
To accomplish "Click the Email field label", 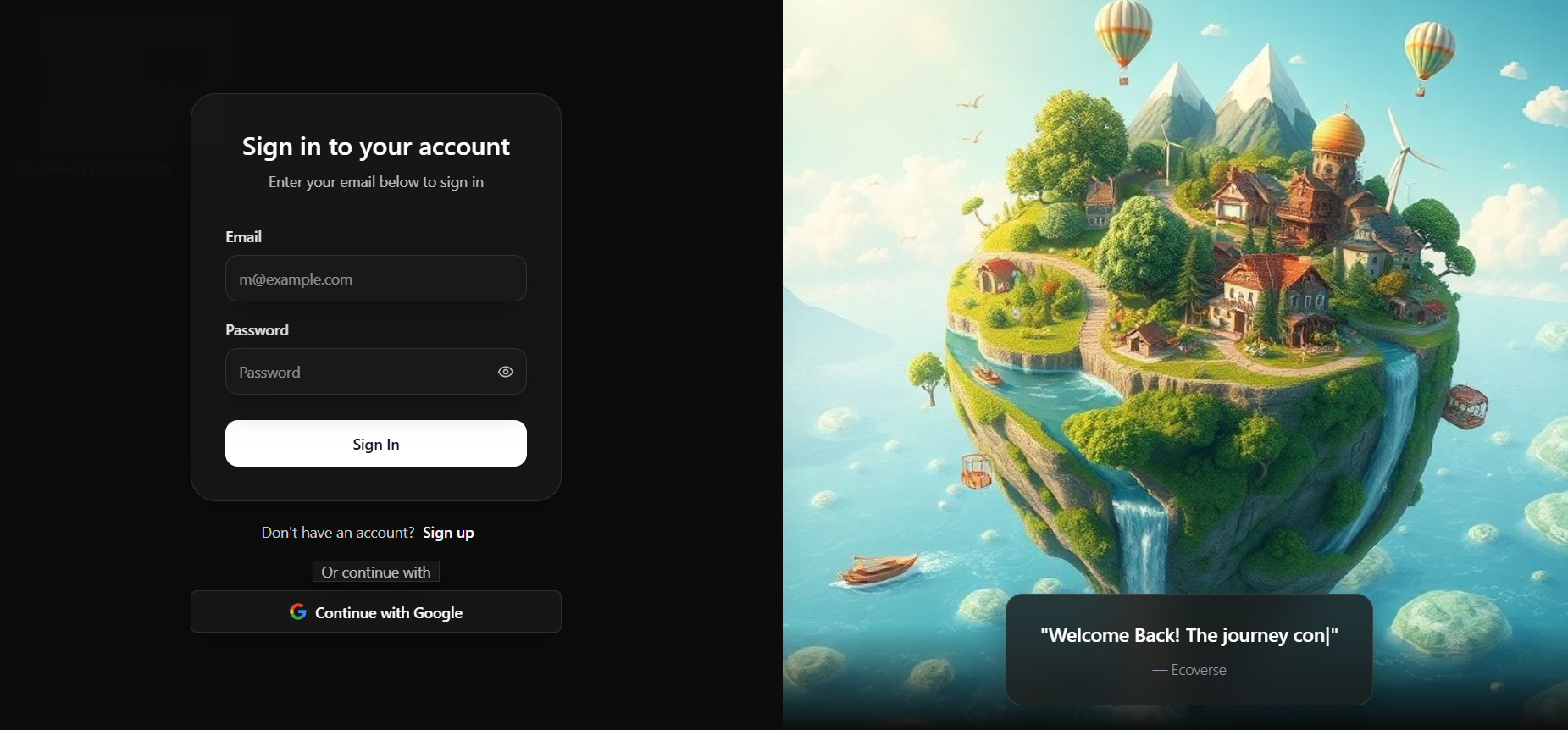I will (244, 237).
